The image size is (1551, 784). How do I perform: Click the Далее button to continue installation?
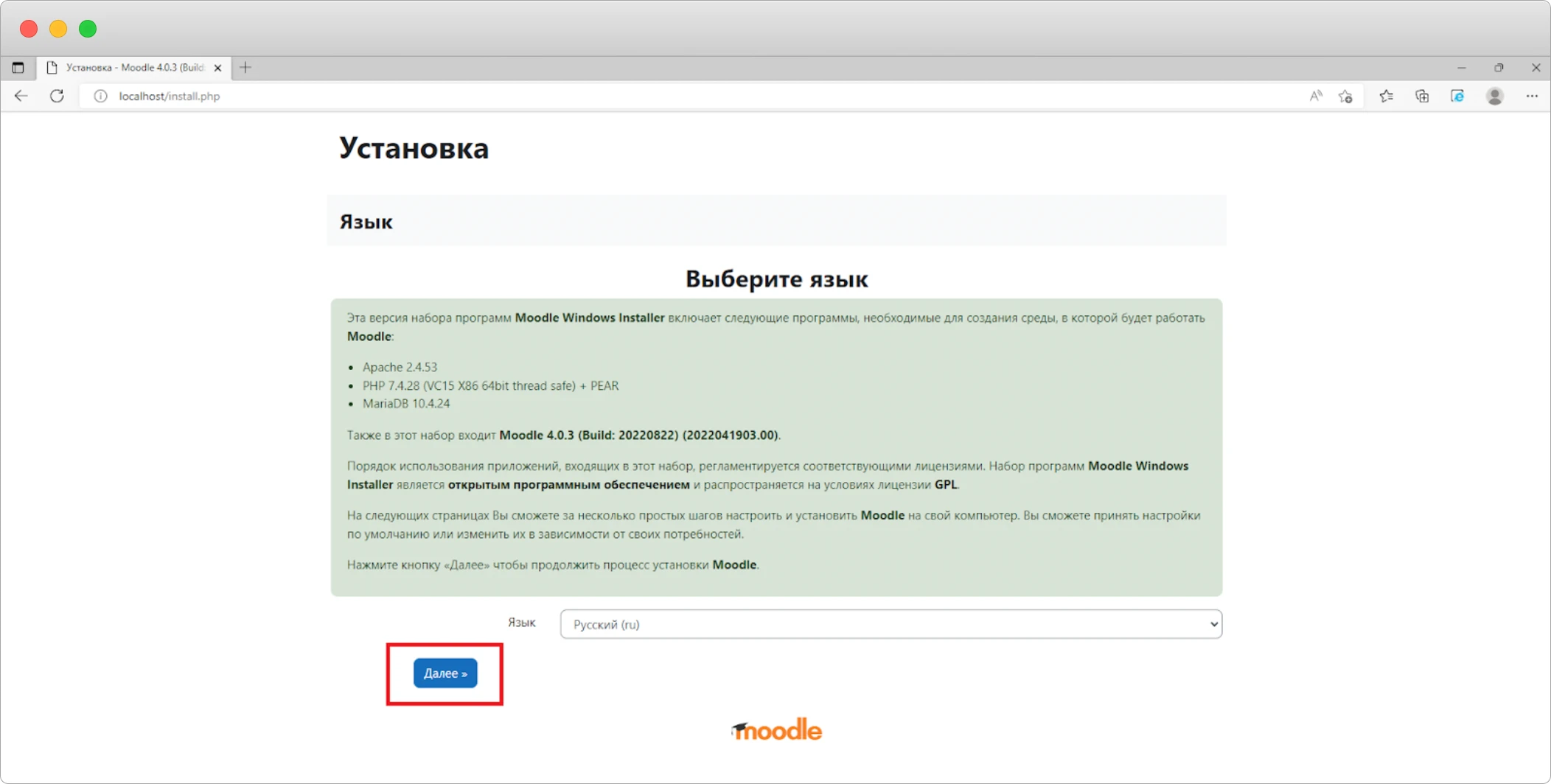pyautogui.click(x=445, y=673)
